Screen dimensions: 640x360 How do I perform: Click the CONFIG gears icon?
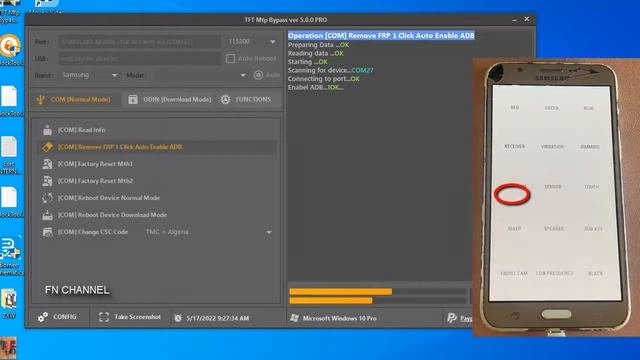42,317
